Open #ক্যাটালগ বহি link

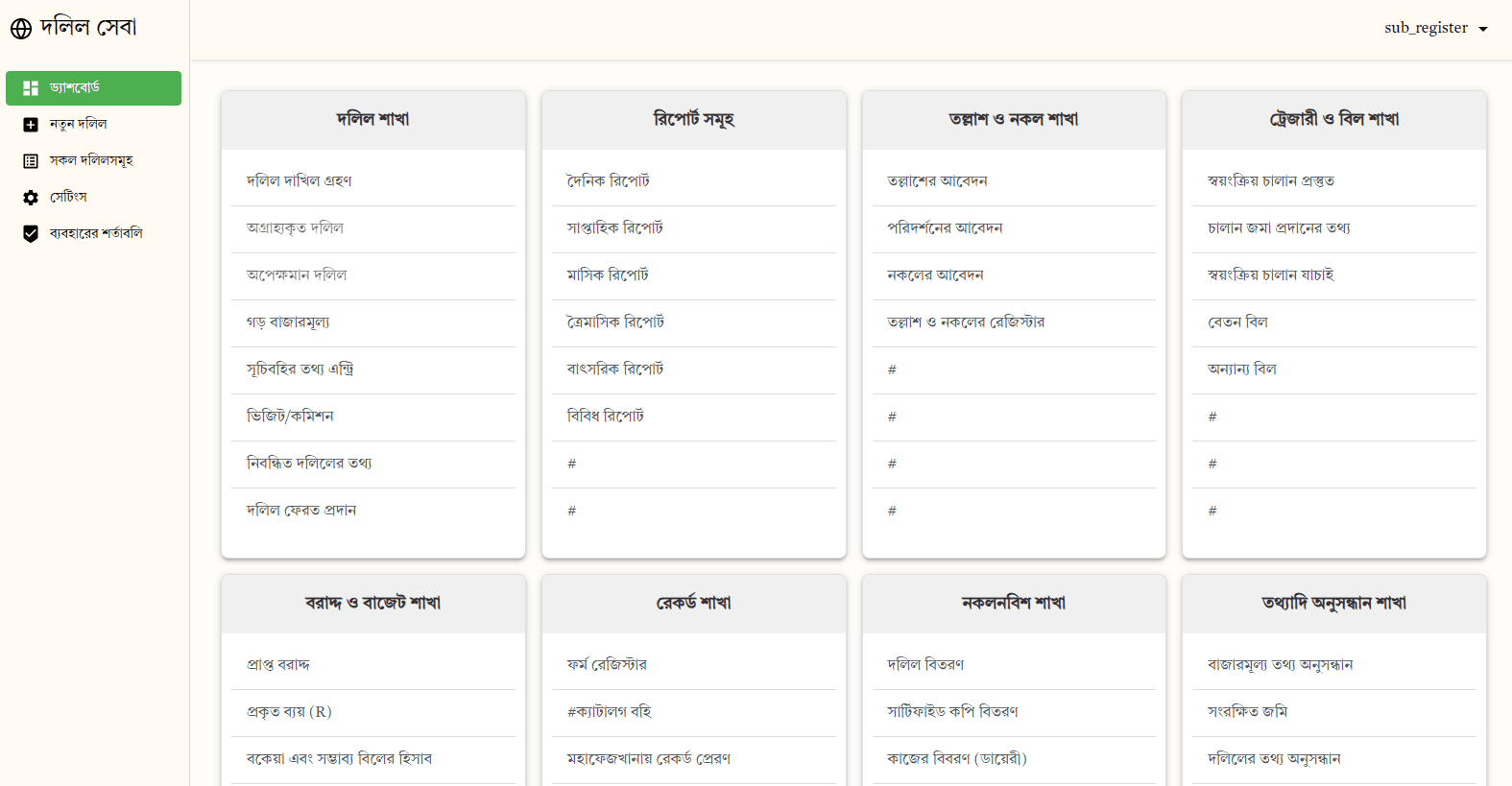coord(610,712)
